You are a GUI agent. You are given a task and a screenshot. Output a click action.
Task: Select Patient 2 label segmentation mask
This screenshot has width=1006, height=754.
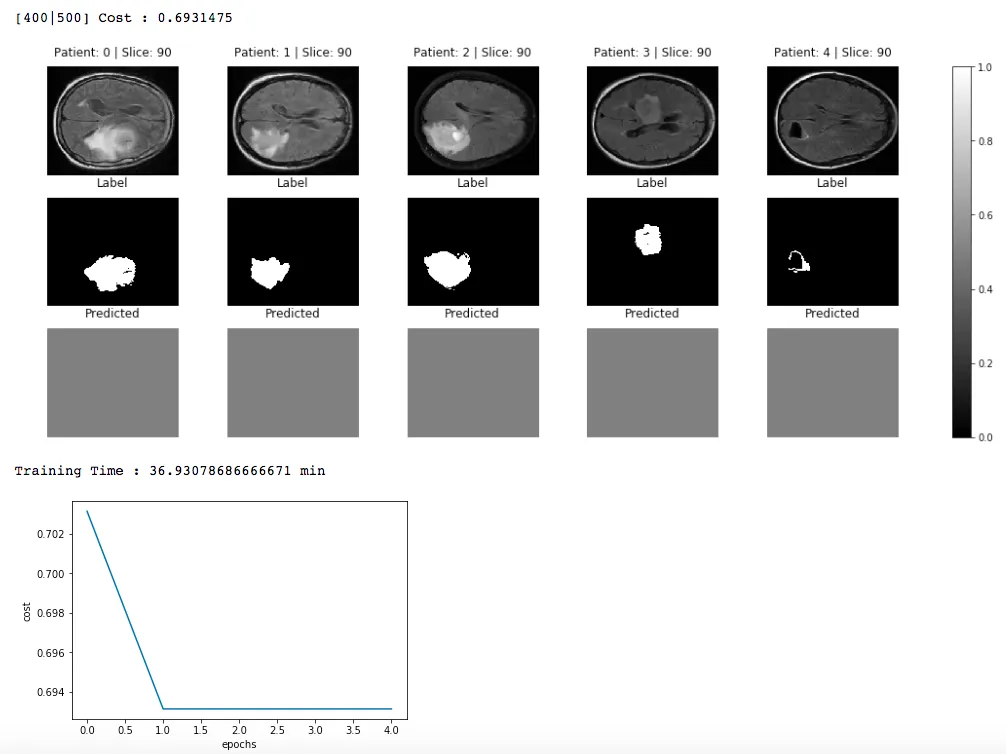(x=473, y=252)
